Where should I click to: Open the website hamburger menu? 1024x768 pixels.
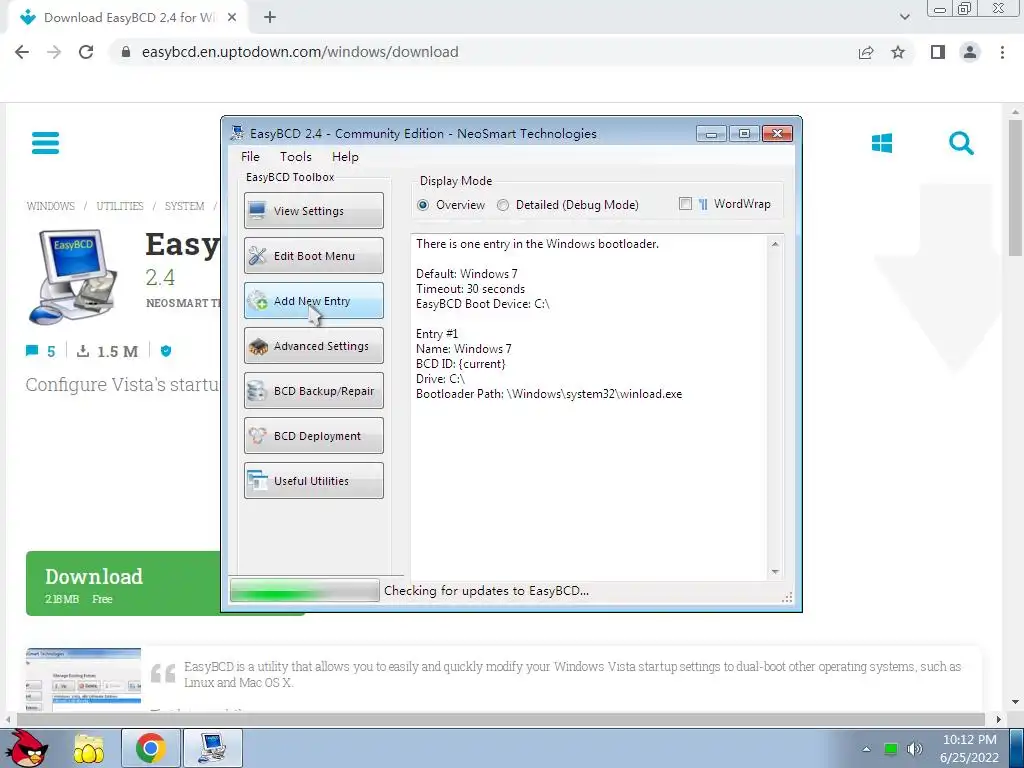pyautogui.click(x=46, y=143)
